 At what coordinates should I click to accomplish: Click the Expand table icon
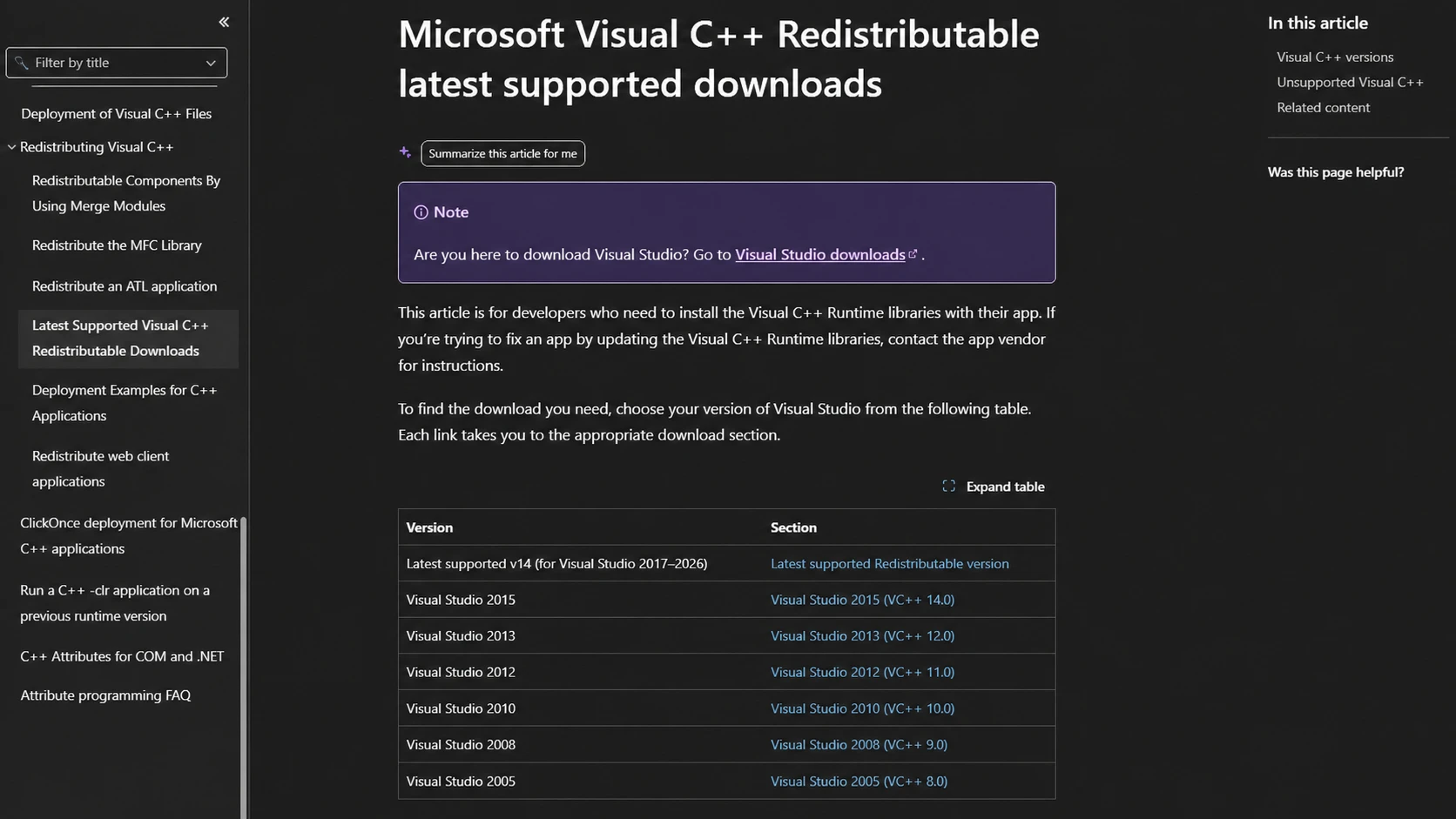[x=948, y=487]
